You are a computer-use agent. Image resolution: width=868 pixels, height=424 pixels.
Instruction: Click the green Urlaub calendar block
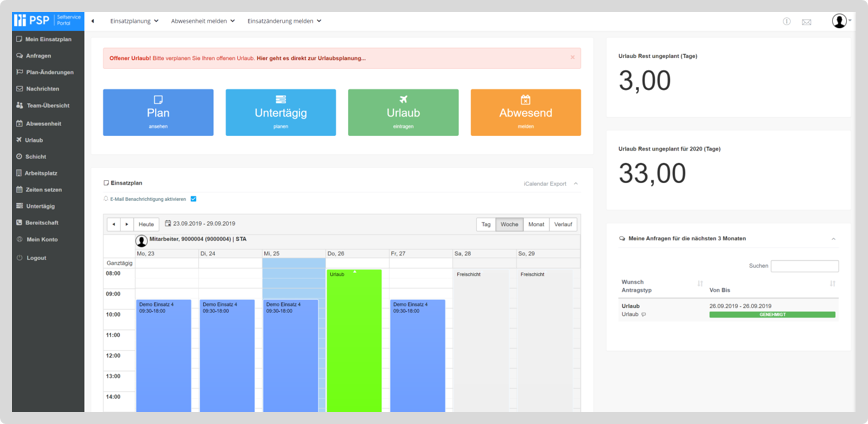(x=354, y=340)
